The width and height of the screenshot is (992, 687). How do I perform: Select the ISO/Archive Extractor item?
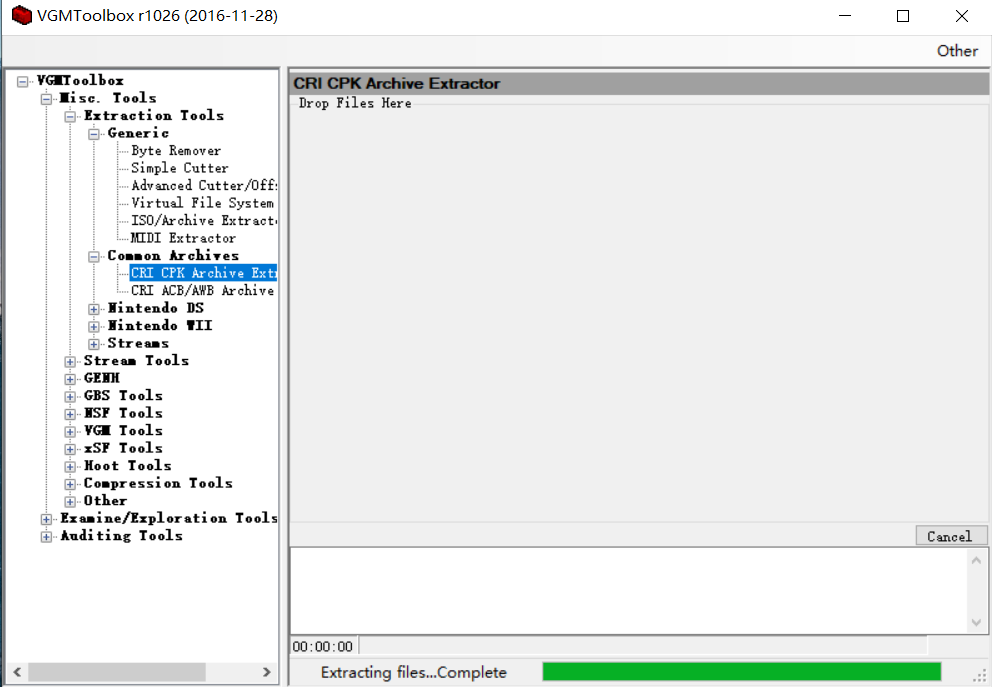[204, 221]
